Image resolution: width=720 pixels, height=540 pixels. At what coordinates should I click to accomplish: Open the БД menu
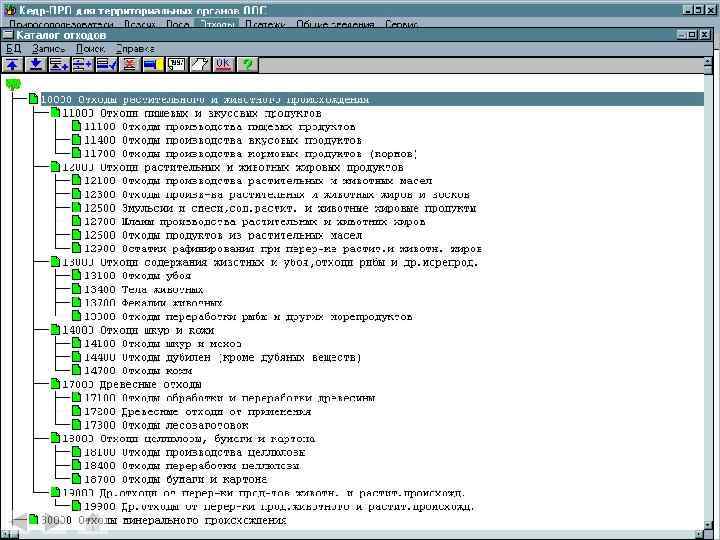[14, 49]
